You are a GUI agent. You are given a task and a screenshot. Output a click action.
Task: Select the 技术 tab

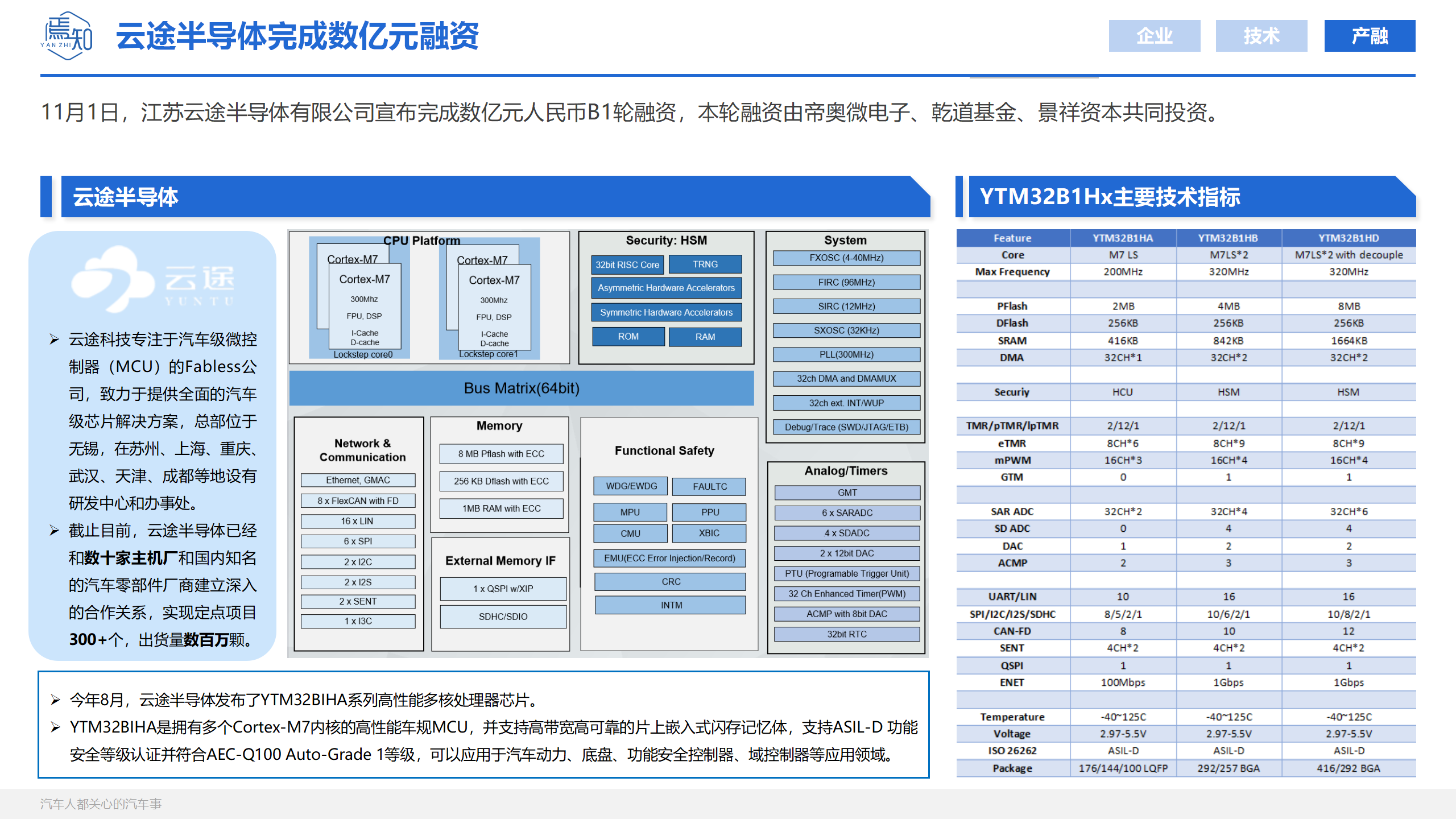[1261, 36]
